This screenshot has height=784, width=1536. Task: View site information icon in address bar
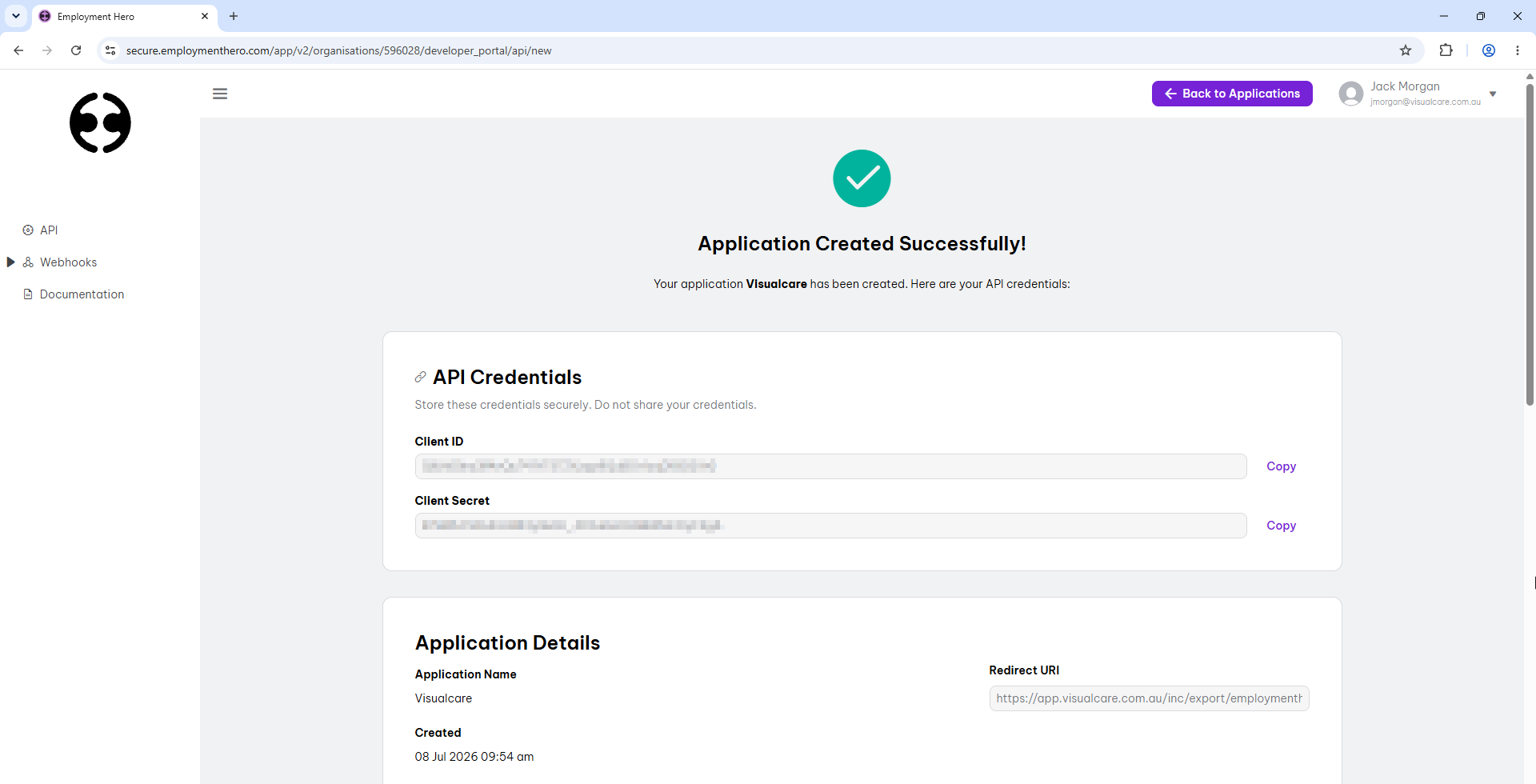[110, 50]
